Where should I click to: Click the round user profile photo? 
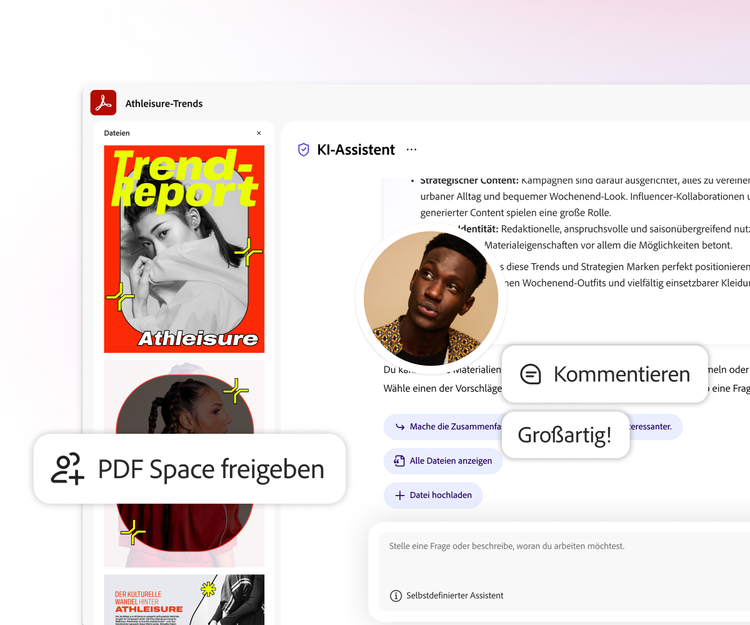tap(430, 298)
